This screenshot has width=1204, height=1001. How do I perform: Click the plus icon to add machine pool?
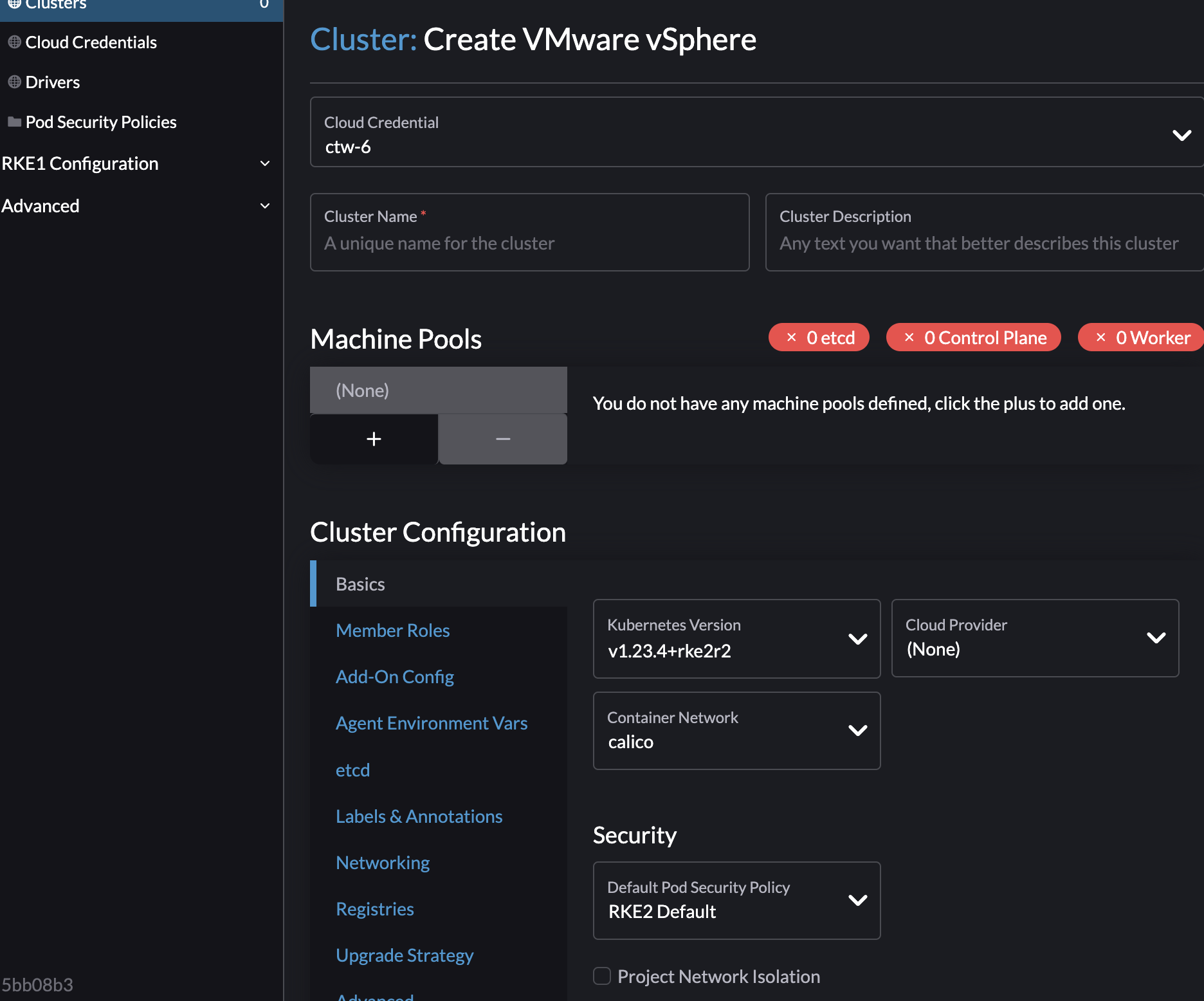(x=373, y=439)
